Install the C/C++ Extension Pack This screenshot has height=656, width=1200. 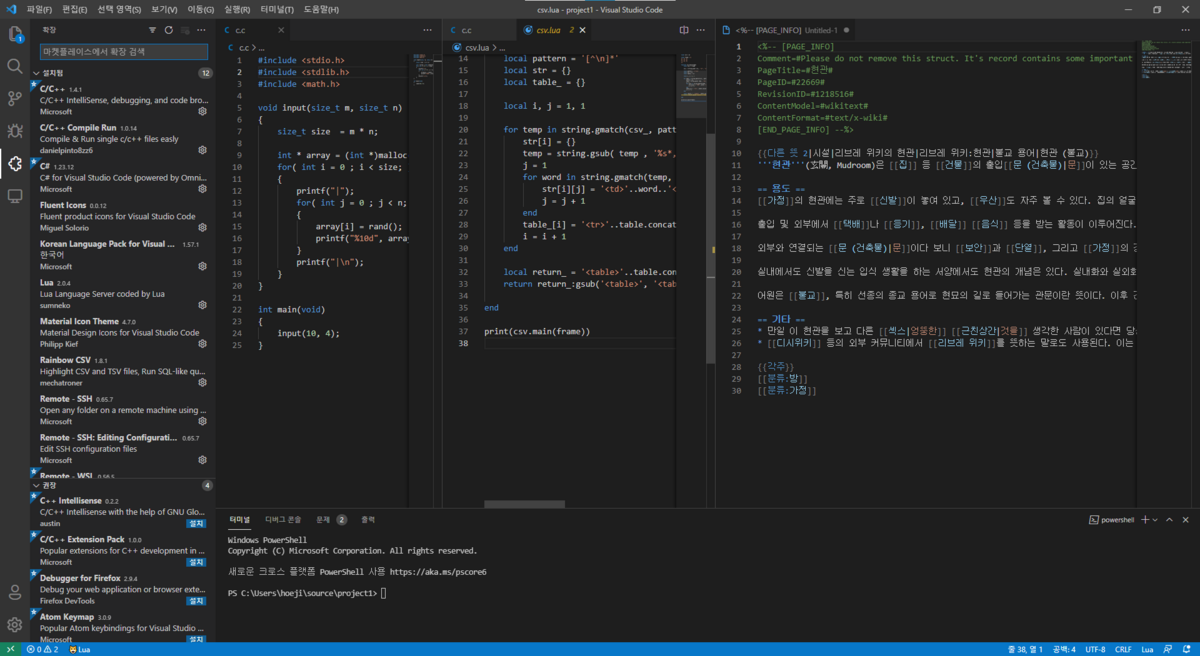197,562
